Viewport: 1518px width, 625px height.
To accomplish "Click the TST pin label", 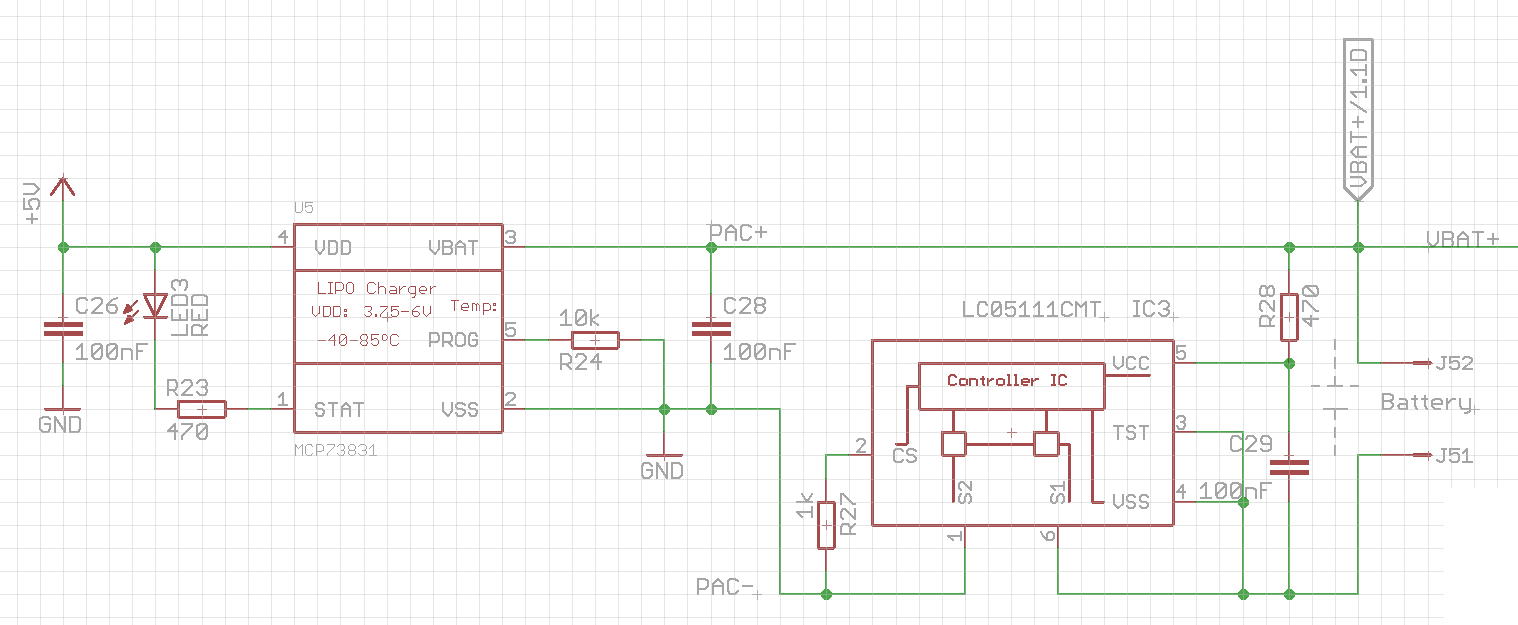I will tap(1131, 433).
